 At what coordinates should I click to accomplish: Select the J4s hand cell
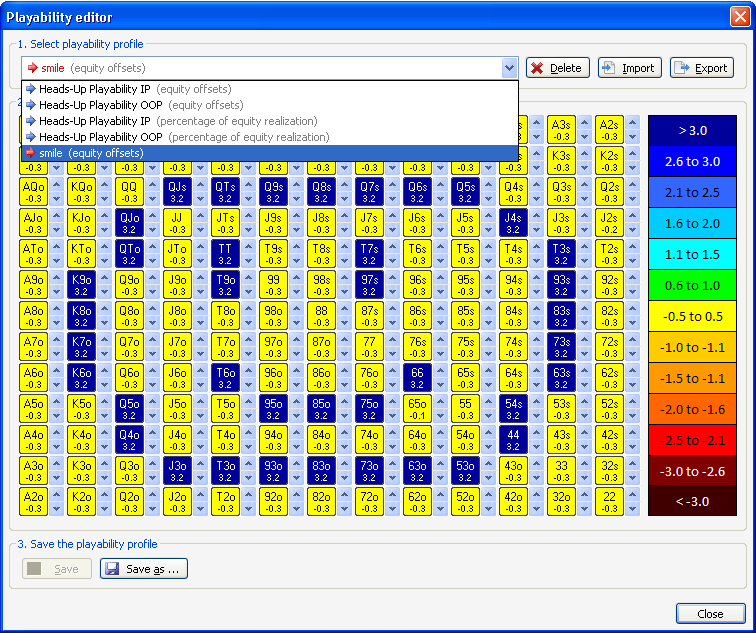(x=513, y=223)
